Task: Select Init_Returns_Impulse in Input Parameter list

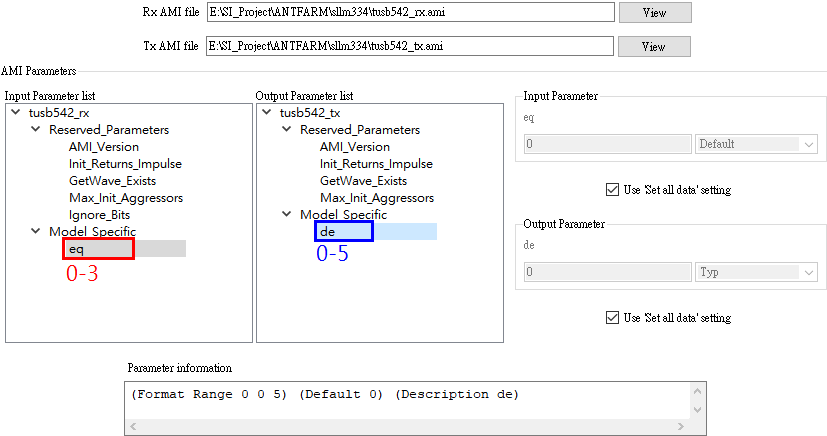Action: point(126,164)
